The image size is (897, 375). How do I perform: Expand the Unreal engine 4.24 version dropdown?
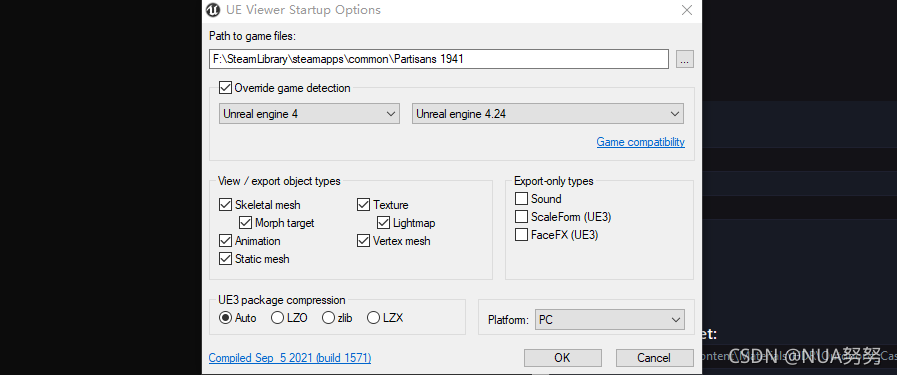[x=547, y=114]
